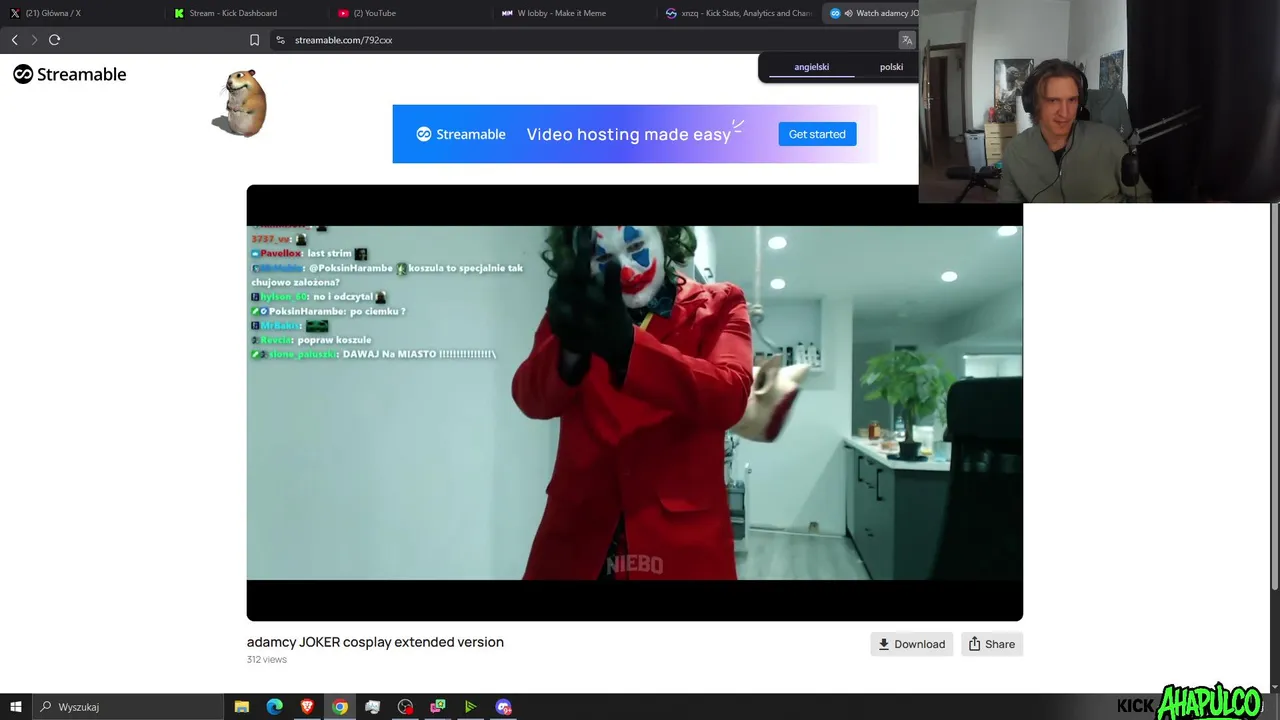This screenshot has width=1280, height=720.
Task: Open the Windows Start menu
Action: (15, 707)
